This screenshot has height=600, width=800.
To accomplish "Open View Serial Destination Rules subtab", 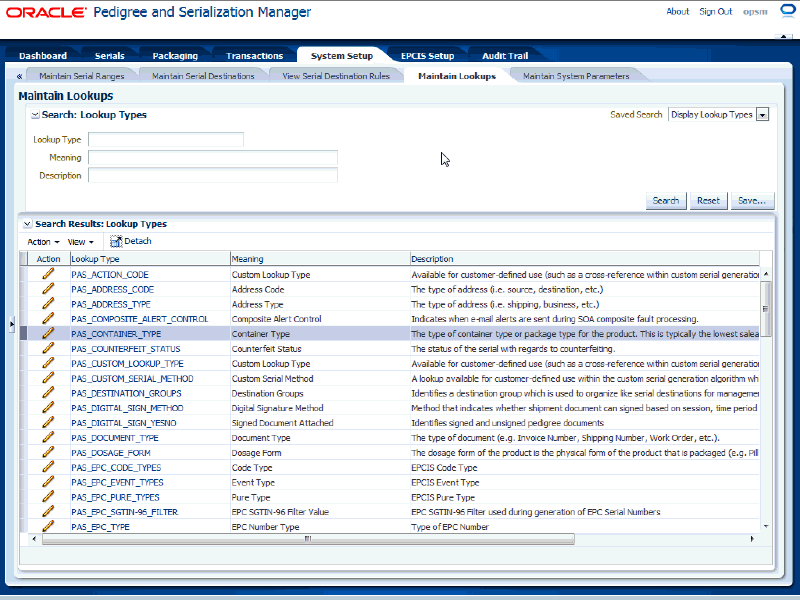I will [x=336, y=76].
